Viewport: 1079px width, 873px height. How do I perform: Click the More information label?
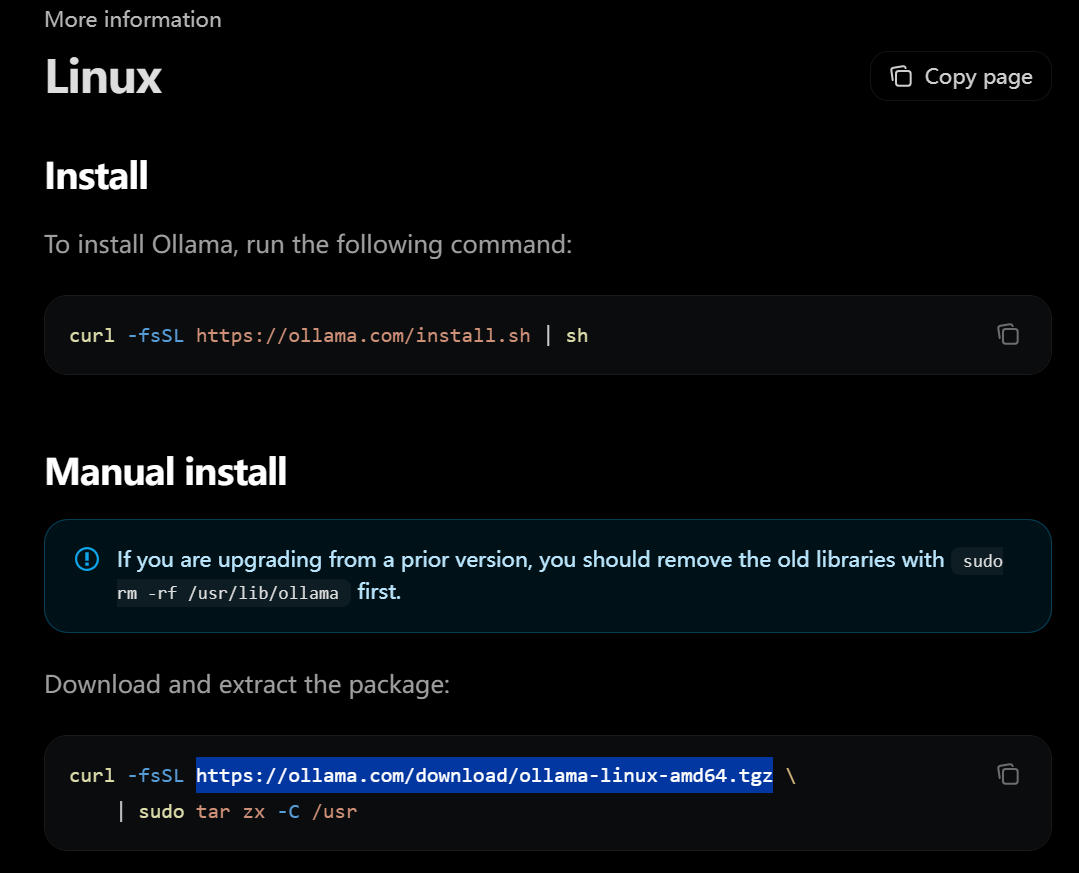click(133, 19)
